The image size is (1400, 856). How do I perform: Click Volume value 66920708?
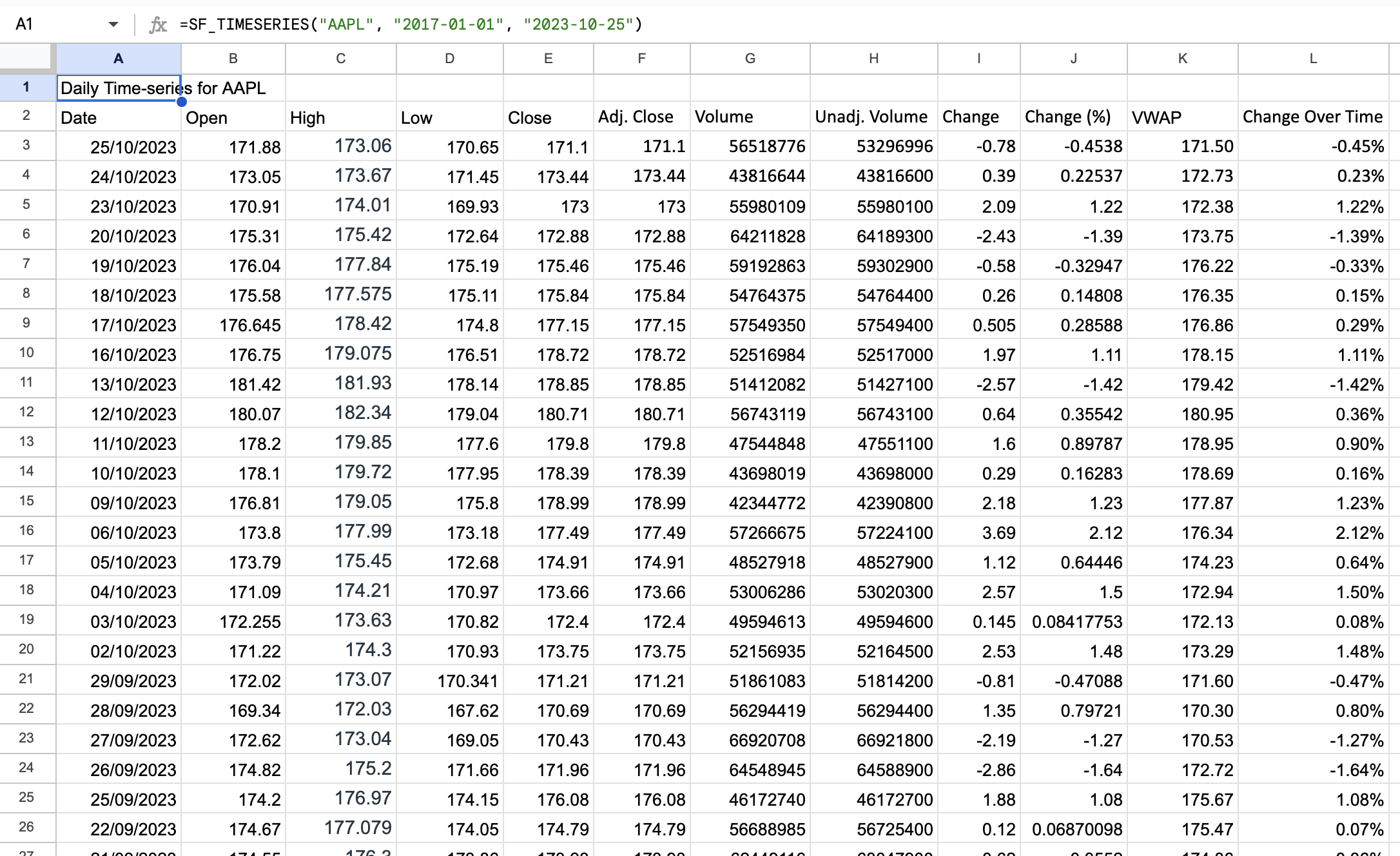[750, 739]
